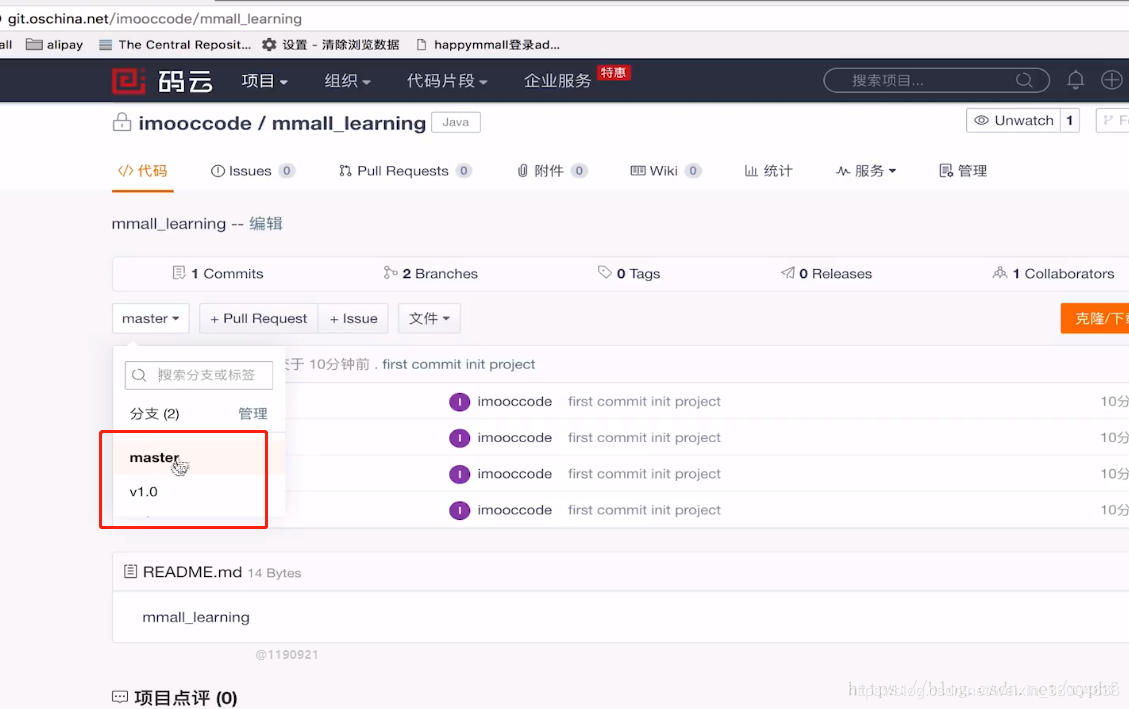Open the 文件 dropdown button
Screen dimensions: 1129x709
429,318
